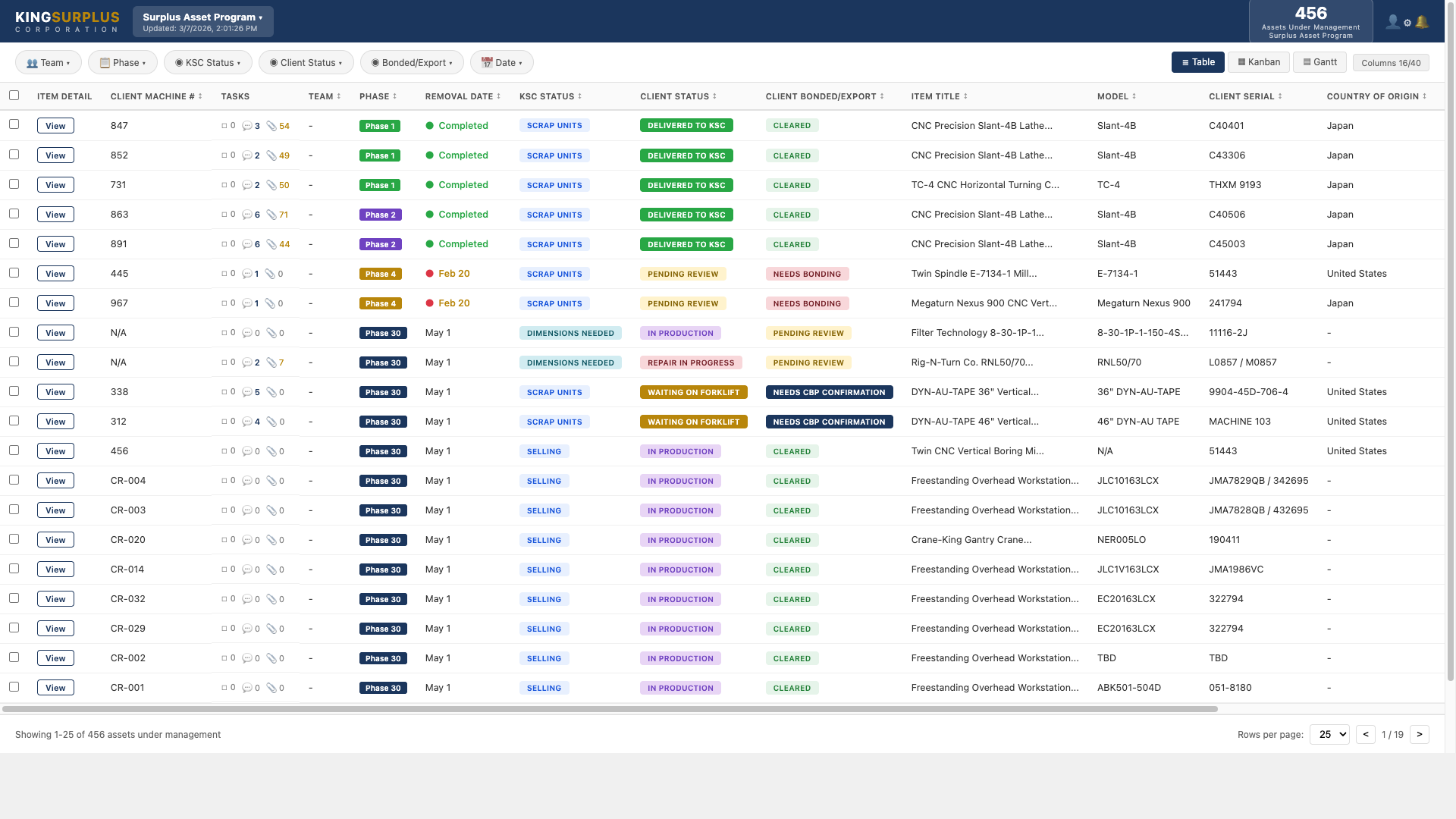The height and width of the screenshot is (819, 1456).
Task: Click the sort arrows on KSC Status header
Action: click(x=579, y=96)
